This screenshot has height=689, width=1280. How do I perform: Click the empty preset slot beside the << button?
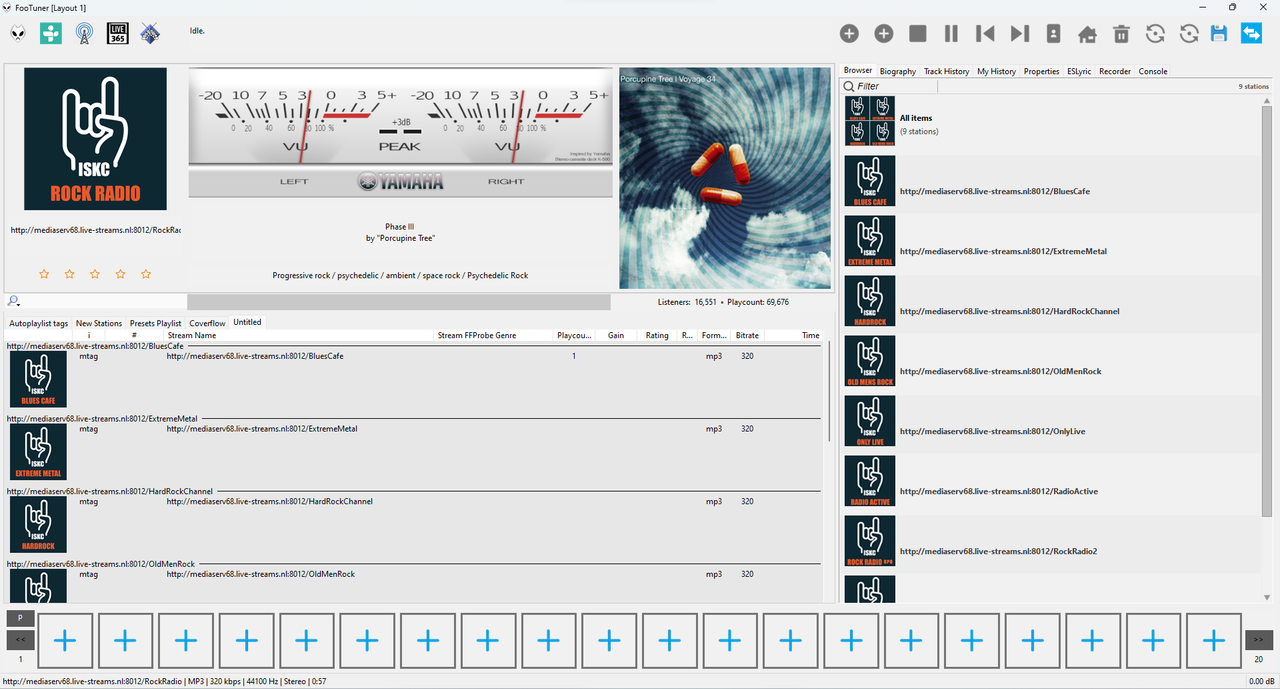tap(65, 641)
